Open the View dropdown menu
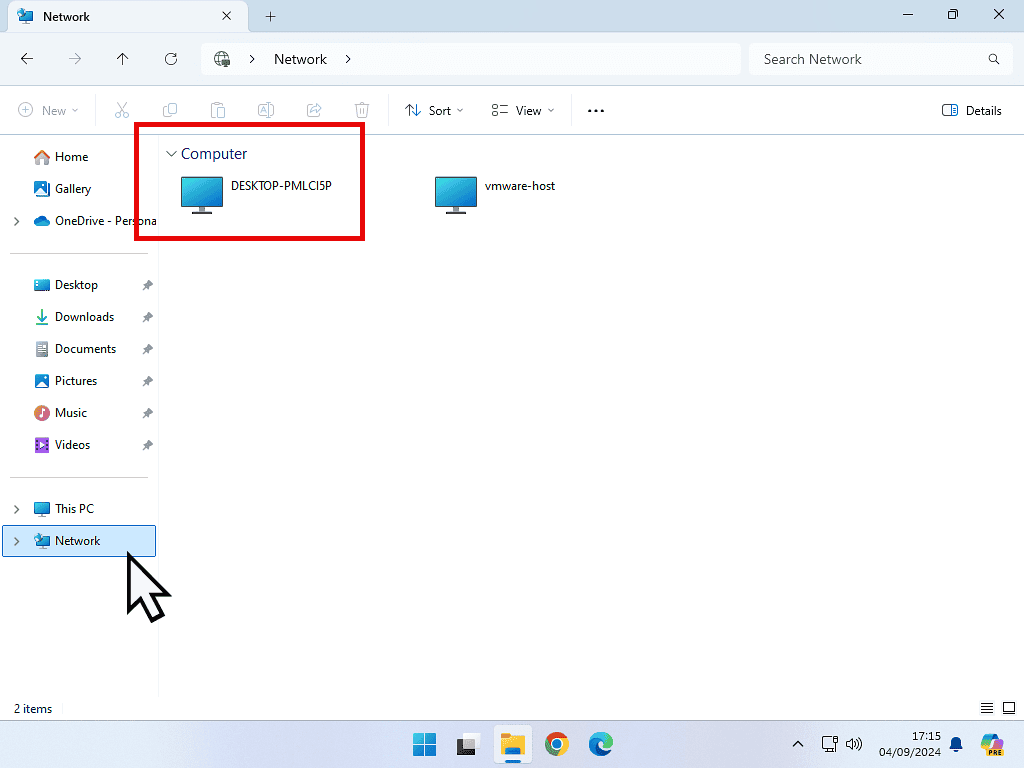Image resolution: width=1024 pixels, height=768 pixels. point(522,111)
